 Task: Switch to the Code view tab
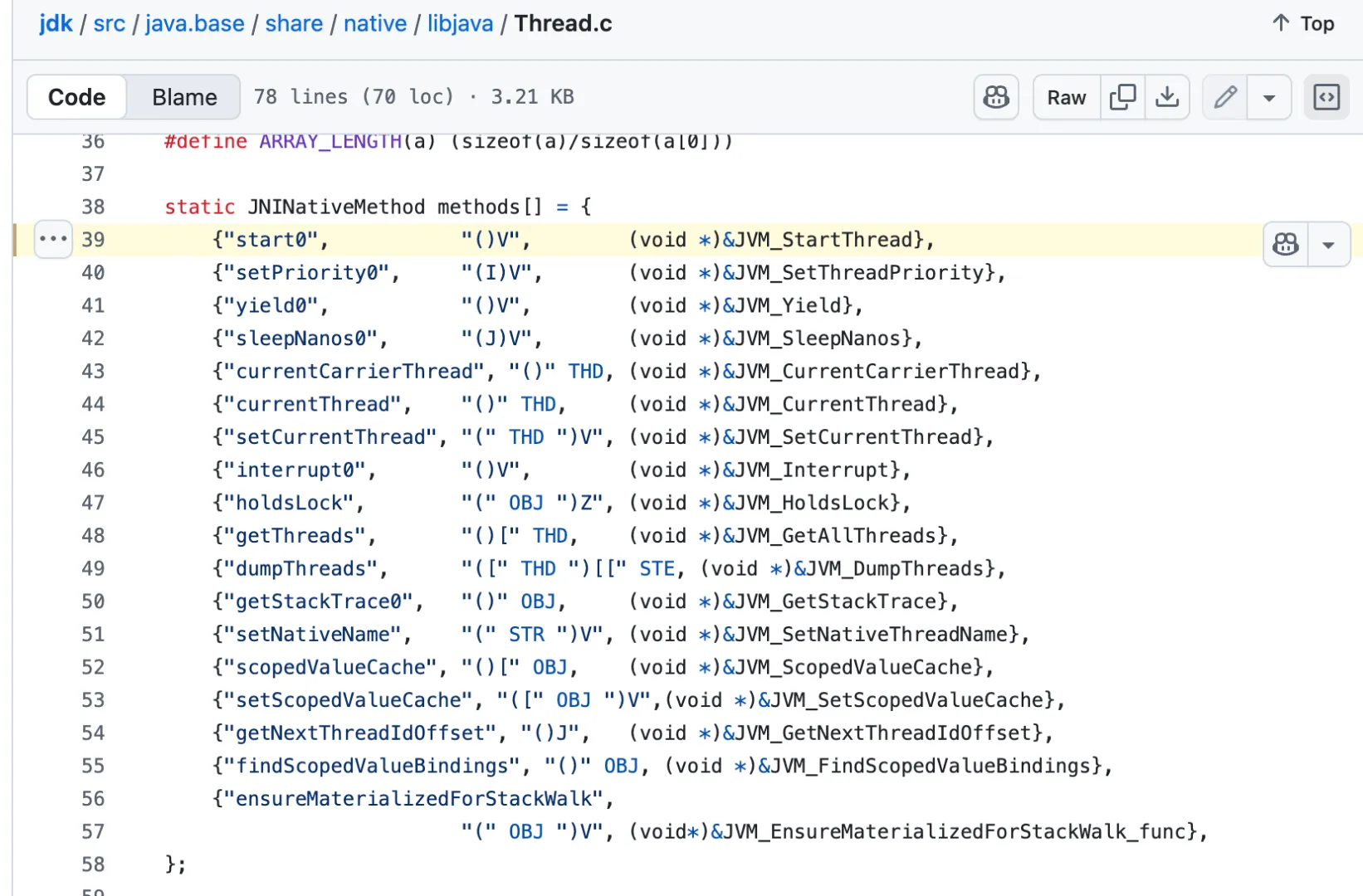[x=76, y=97]
